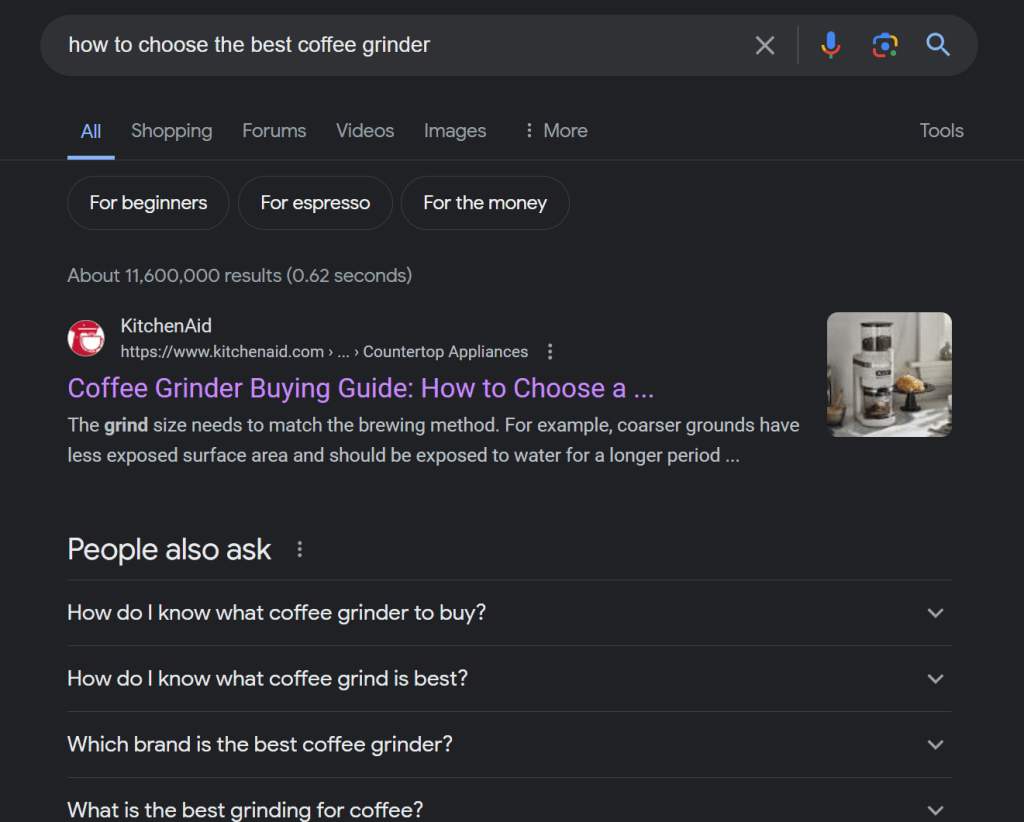The height and width of the screenshot is (822, 1024).
Task: Expand "How do I know what coffee grinder to buy?"
Action: coord(509,613)
